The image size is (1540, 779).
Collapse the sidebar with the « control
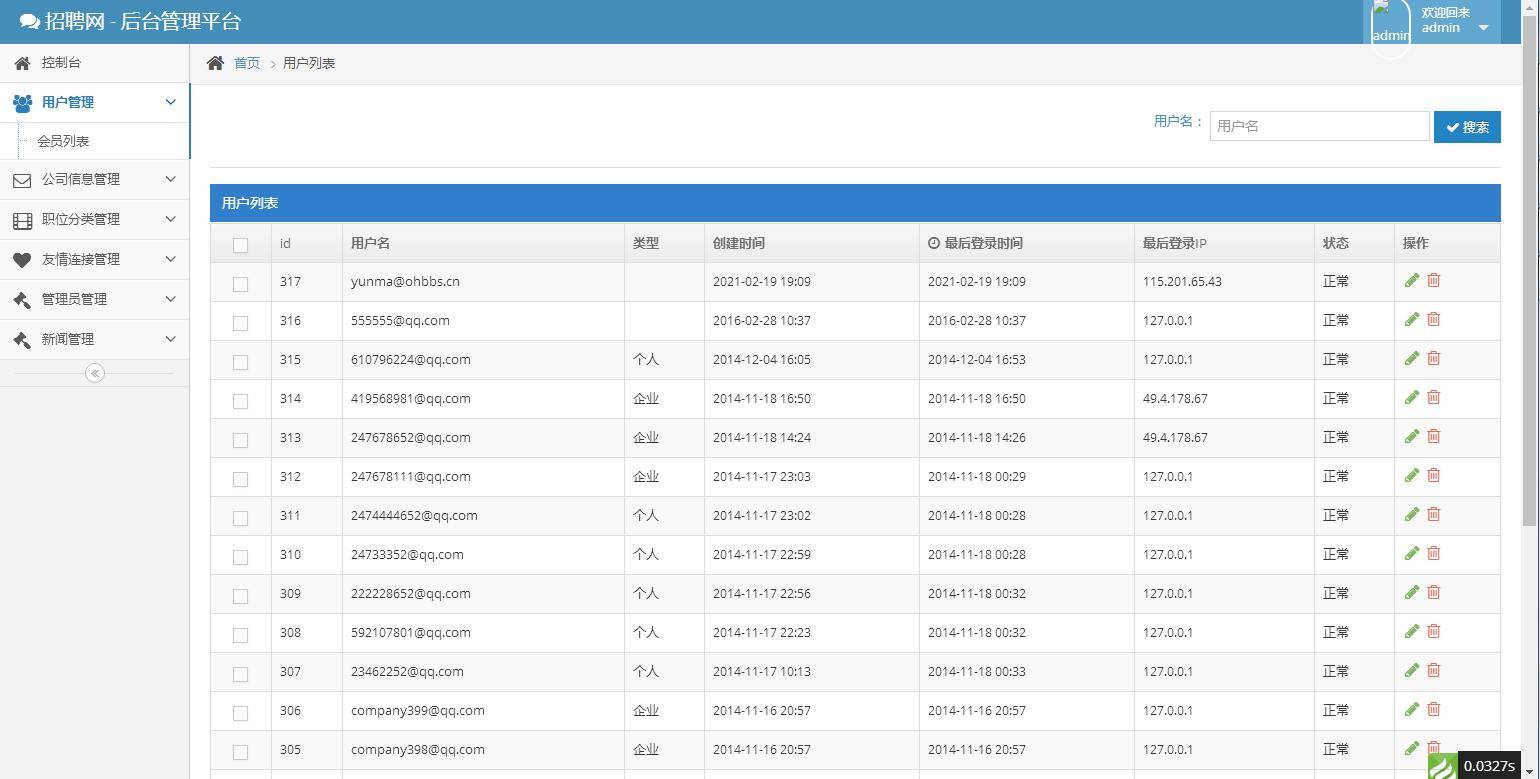pyautogui.click(x=94, y=372)
